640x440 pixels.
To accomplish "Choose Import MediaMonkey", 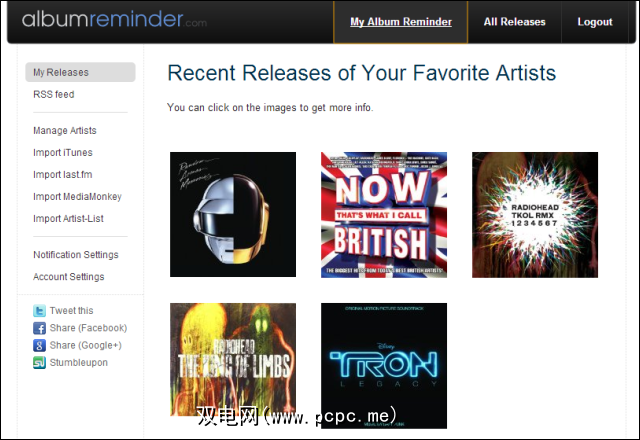I will pyautogui.click(x=78, y=197).
